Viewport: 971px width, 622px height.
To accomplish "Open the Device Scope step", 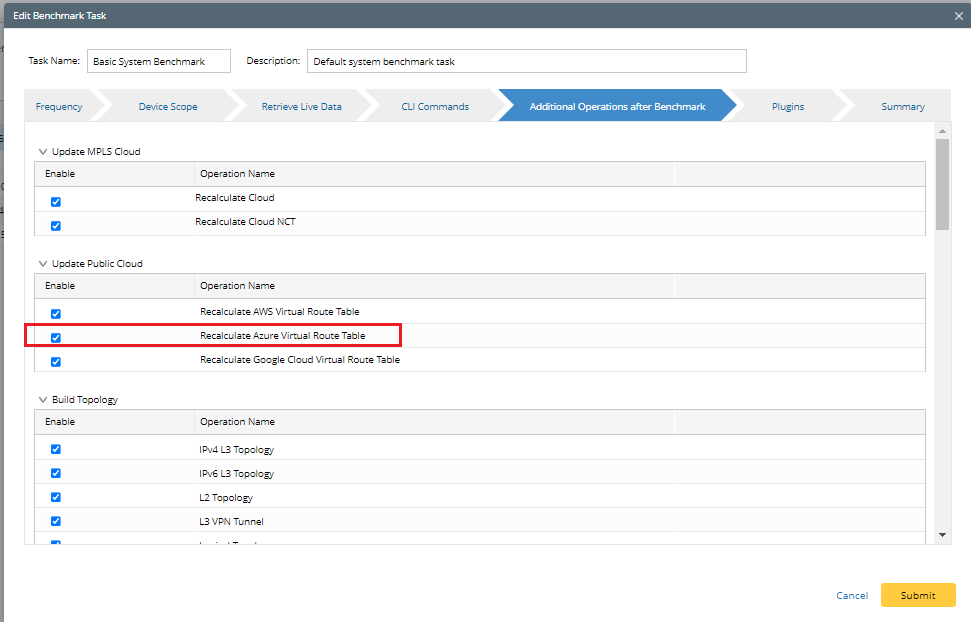I will pos(166,105).
